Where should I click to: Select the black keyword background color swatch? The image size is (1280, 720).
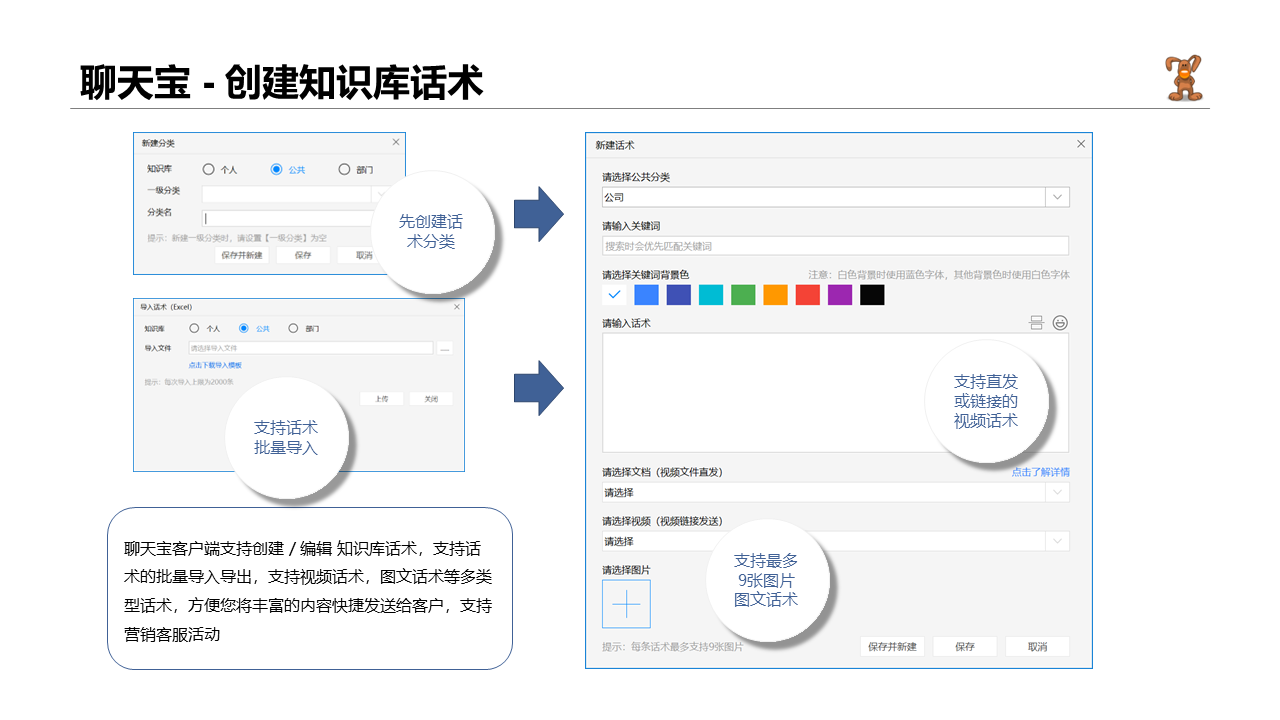pos(872,295)
